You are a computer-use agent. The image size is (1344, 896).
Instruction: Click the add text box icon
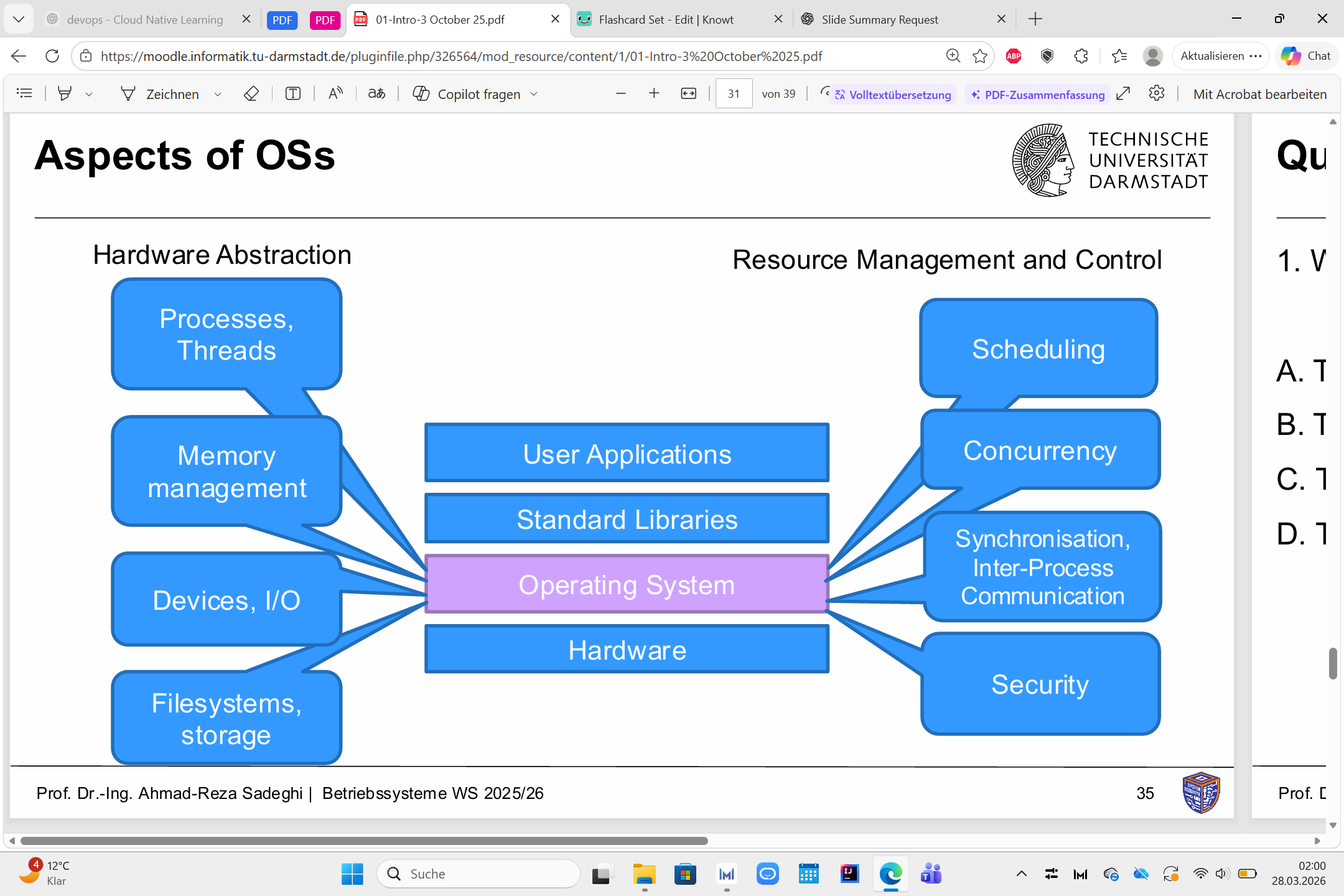(293, 94)
